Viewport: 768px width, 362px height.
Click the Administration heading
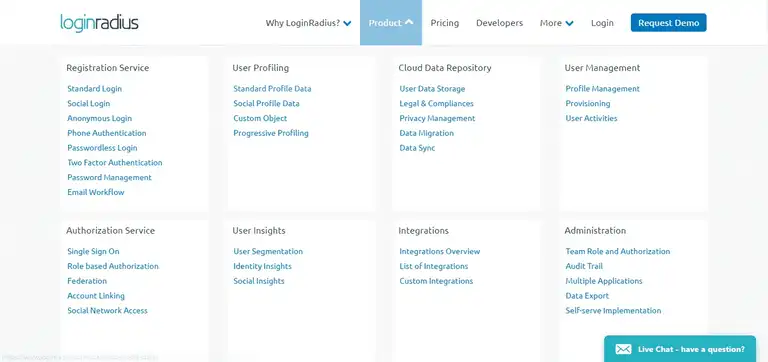(595, 230)
